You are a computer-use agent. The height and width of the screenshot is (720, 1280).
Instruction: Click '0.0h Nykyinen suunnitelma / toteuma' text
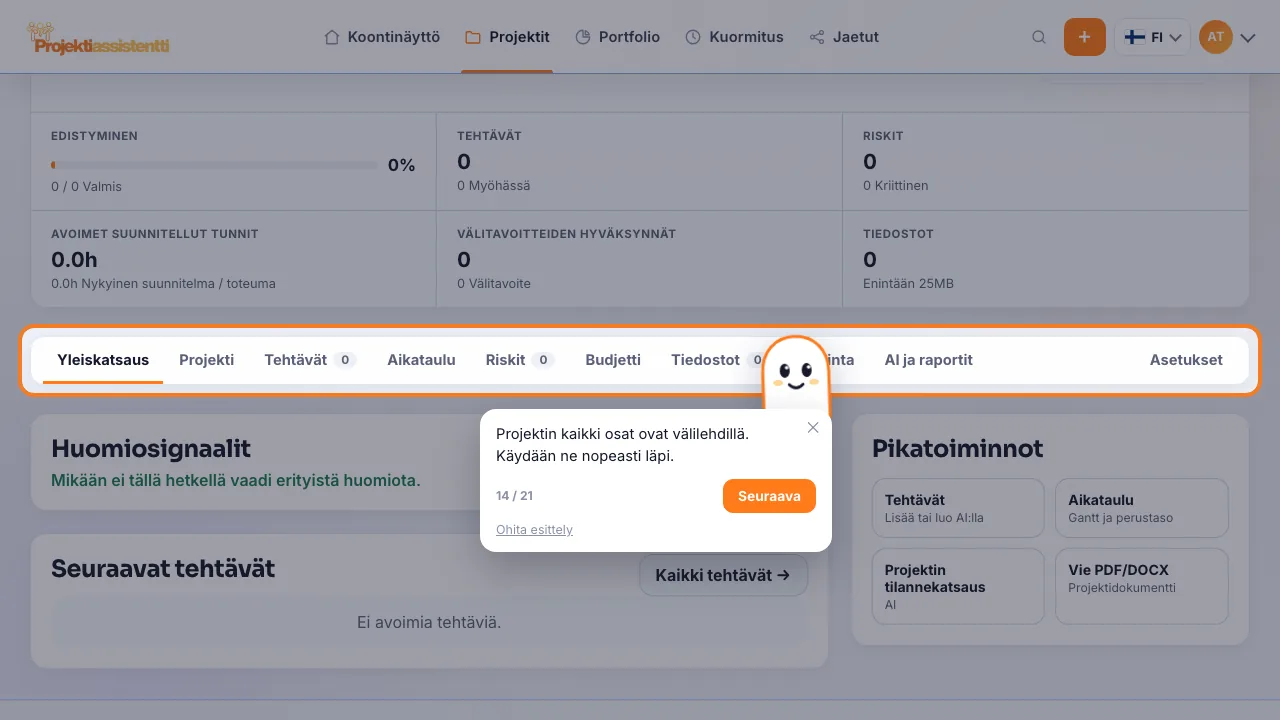(163, 284)
